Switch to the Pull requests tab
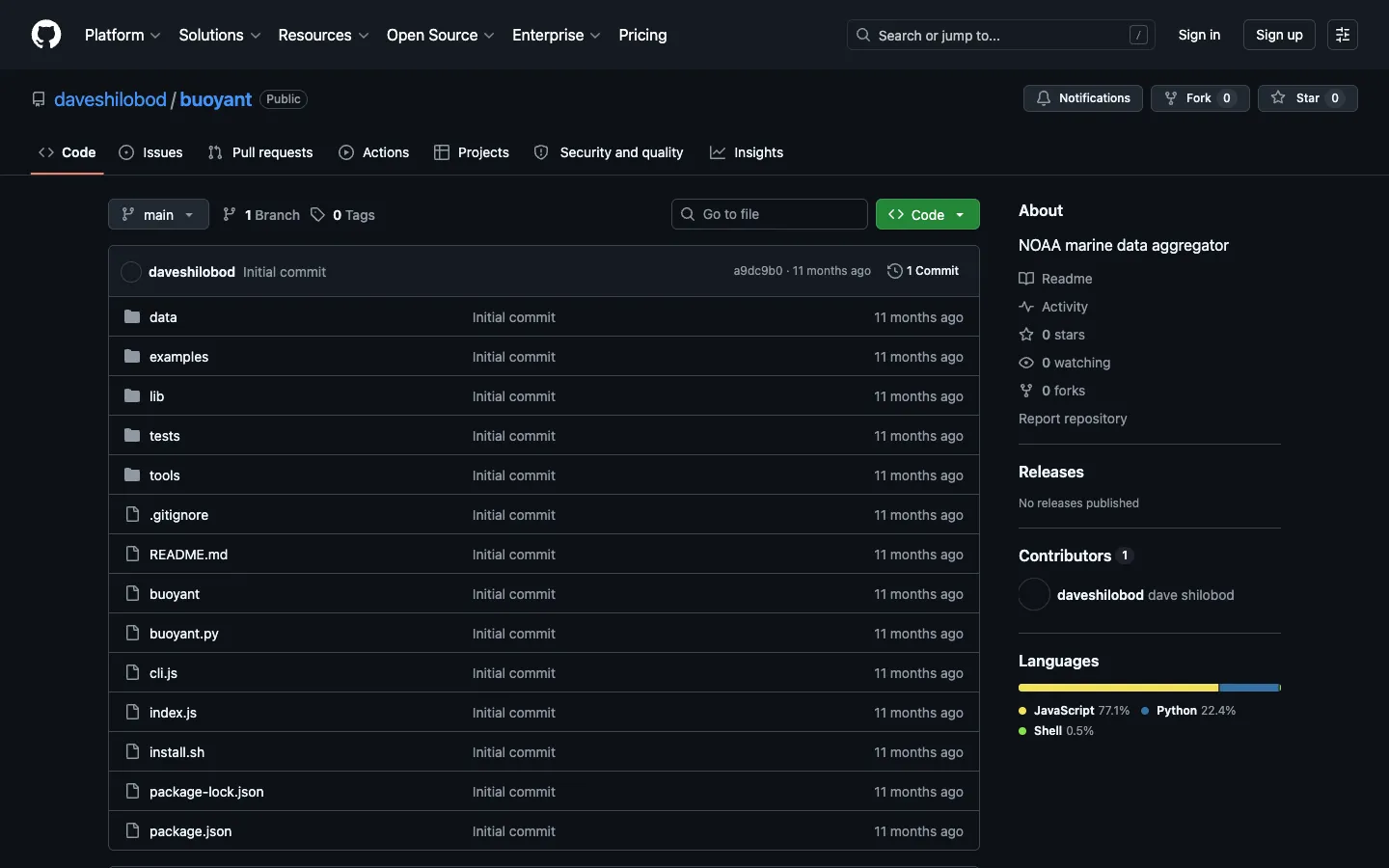 [260, 152]
